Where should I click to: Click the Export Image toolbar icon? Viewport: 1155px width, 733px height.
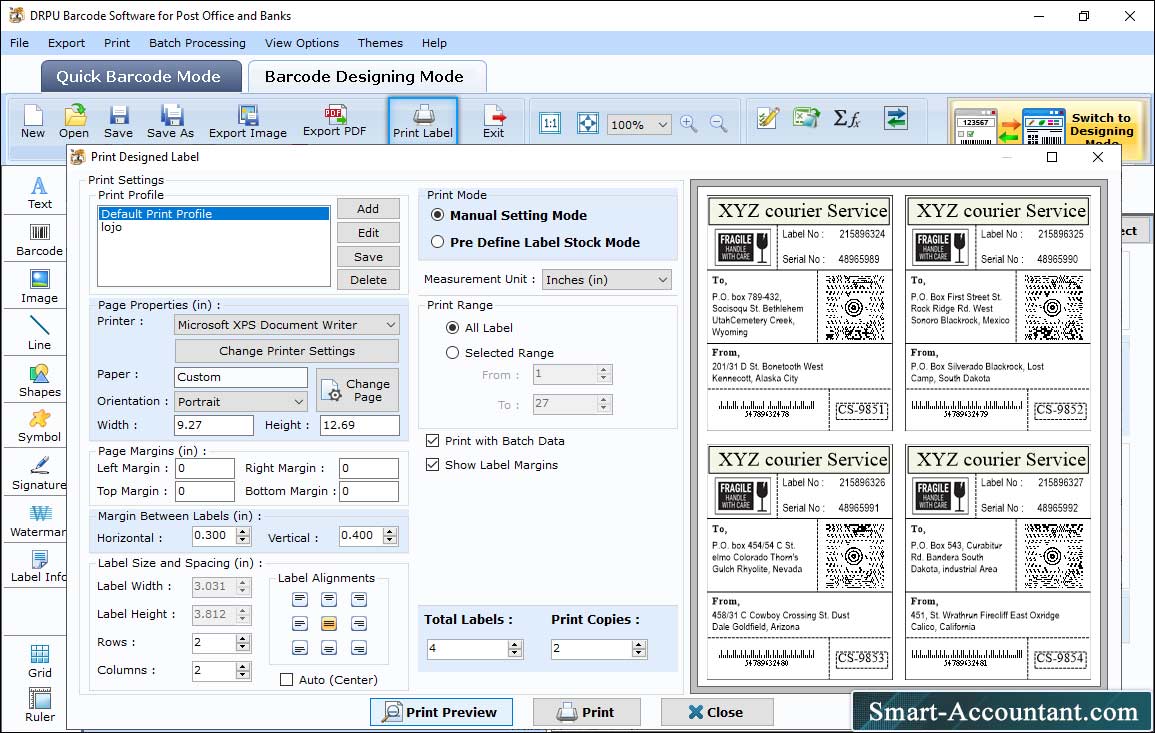pos(248,122)
